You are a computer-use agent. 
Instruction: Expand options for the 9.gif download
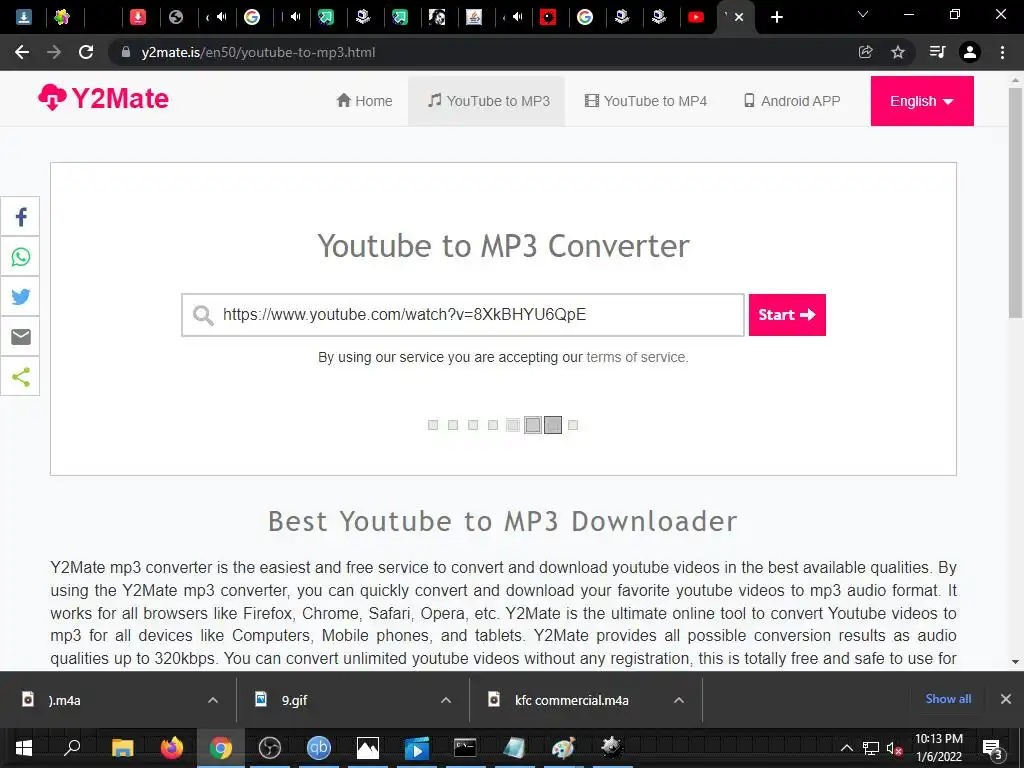click(446, 700)
